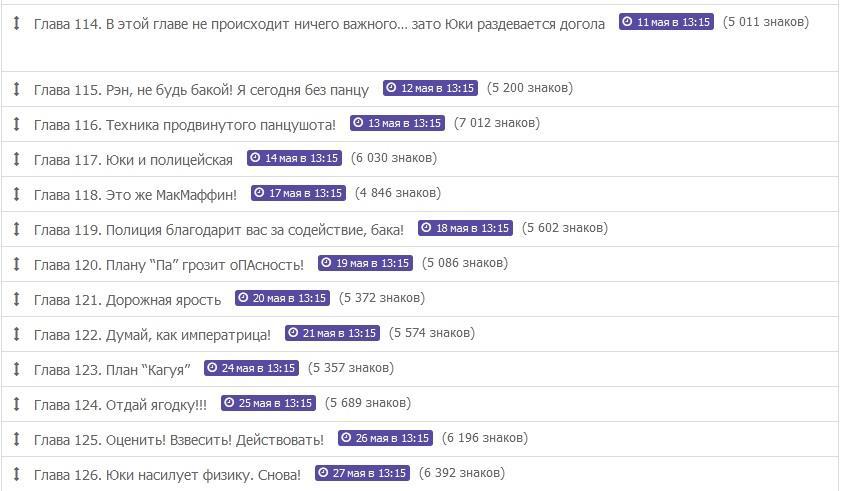This screenshot has height=491, width=845.
Task: Click the sort arrow icon for Глава 120
Action: click(x=16, y=264)
